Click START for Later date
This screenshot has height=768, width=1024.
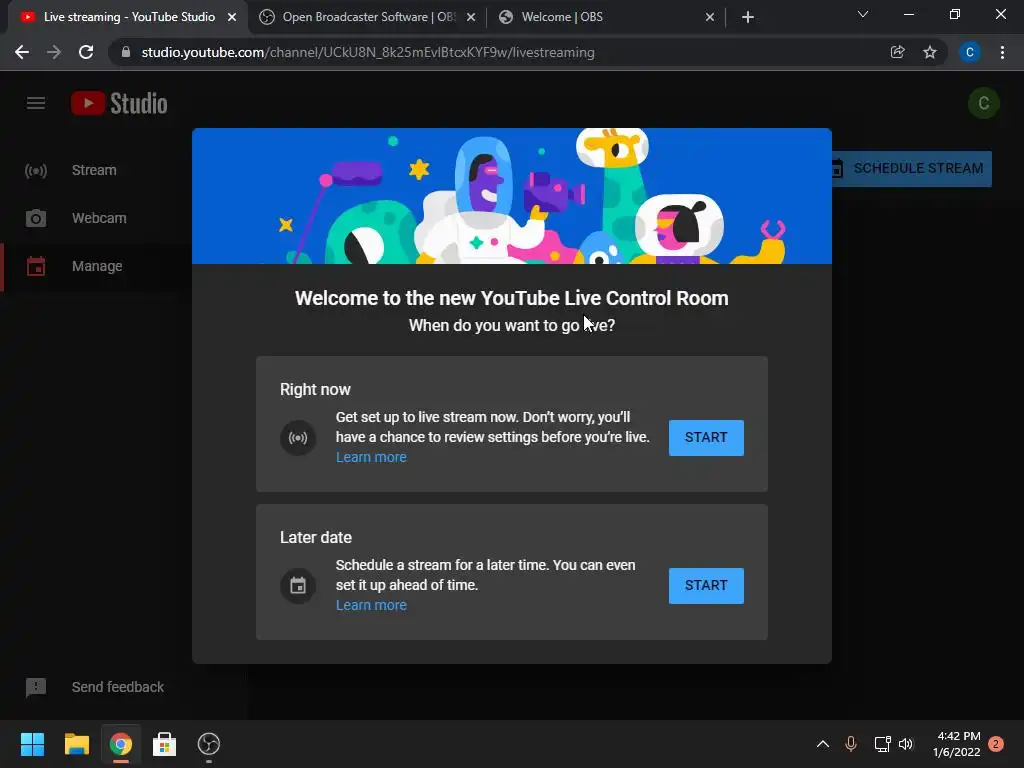tap(706, 586)
